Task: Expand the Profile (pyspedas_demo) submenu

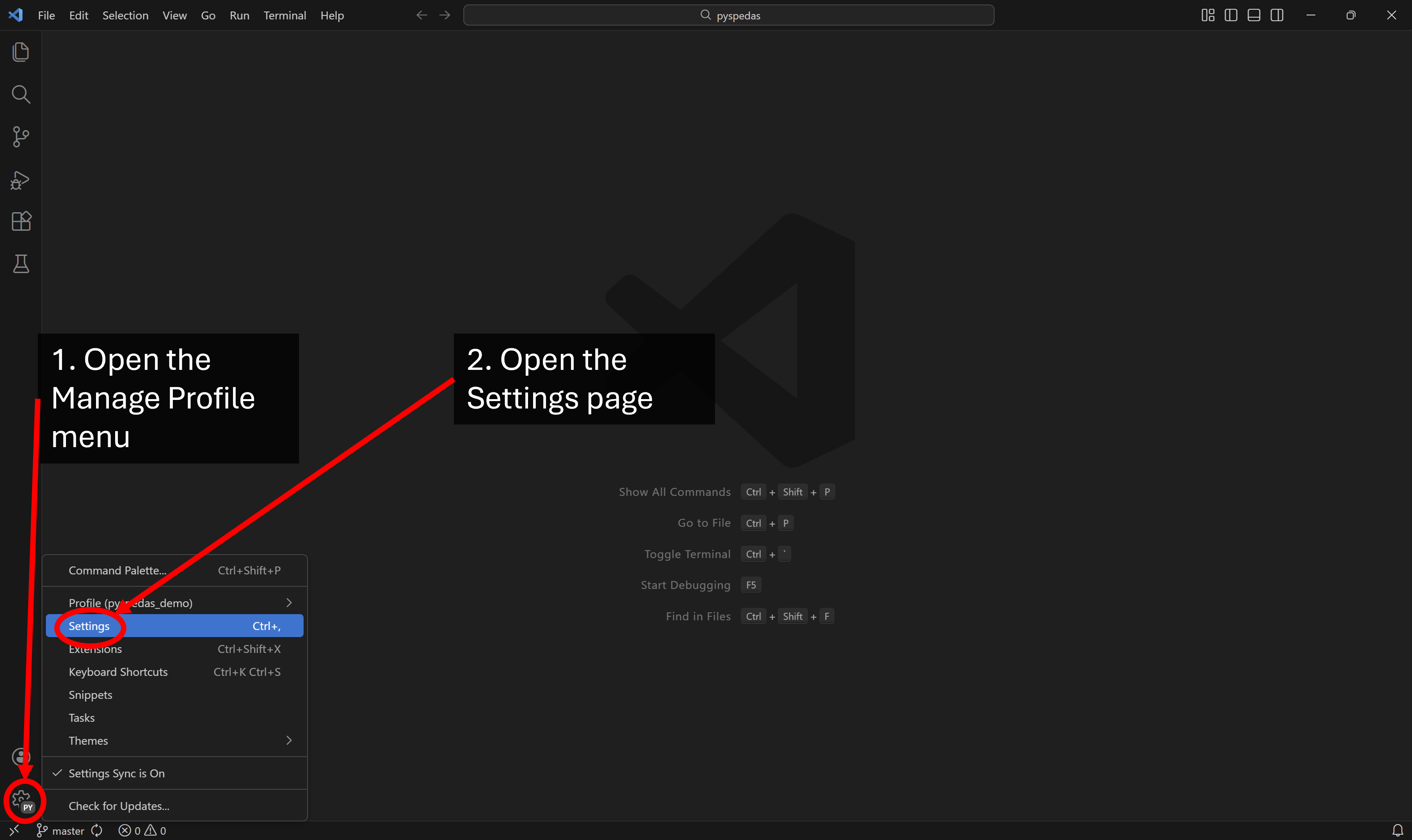Action: 174,603
